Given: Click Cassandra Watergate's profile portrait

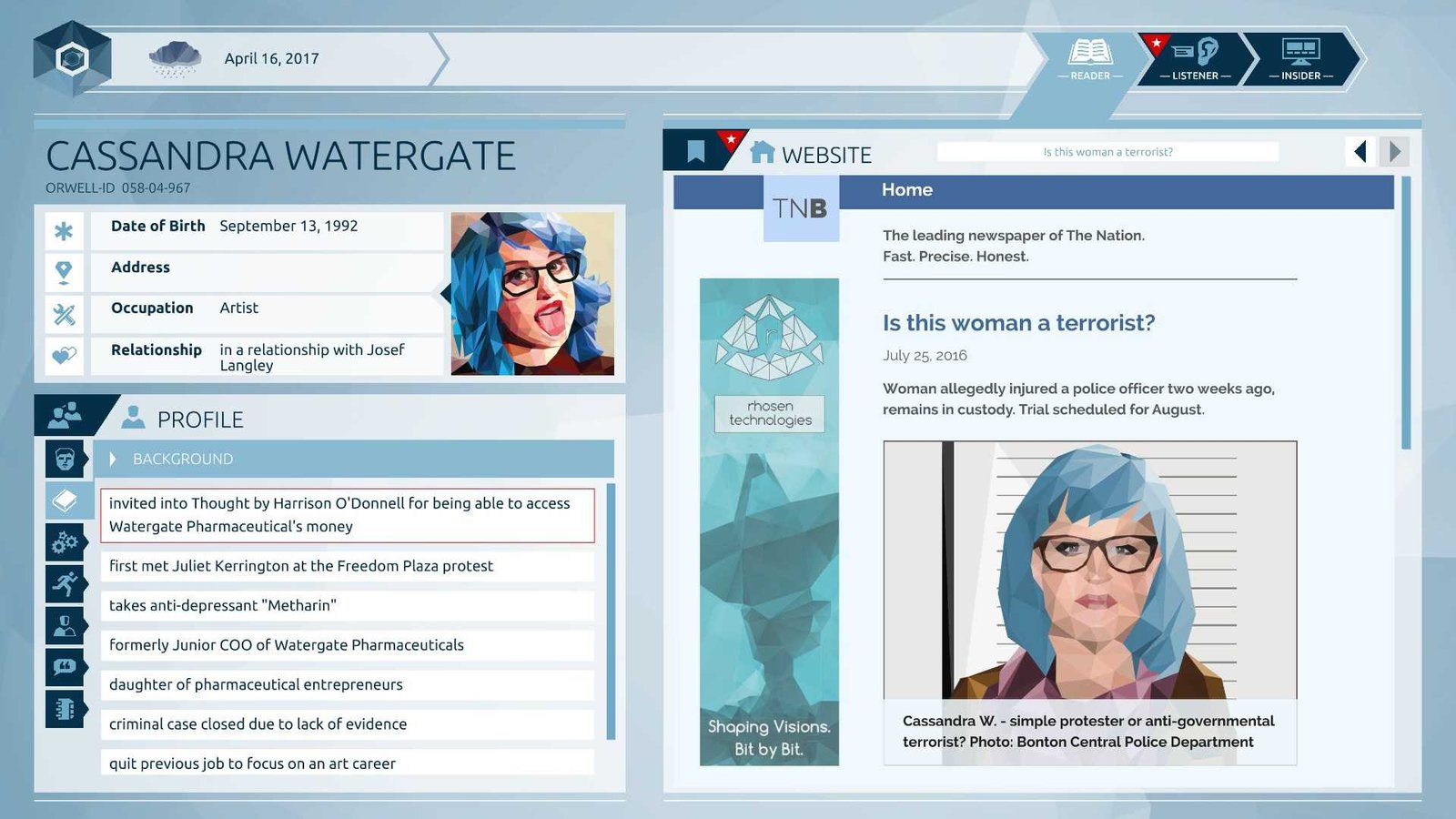Looking at the screenshot, I should pos(532,293).
